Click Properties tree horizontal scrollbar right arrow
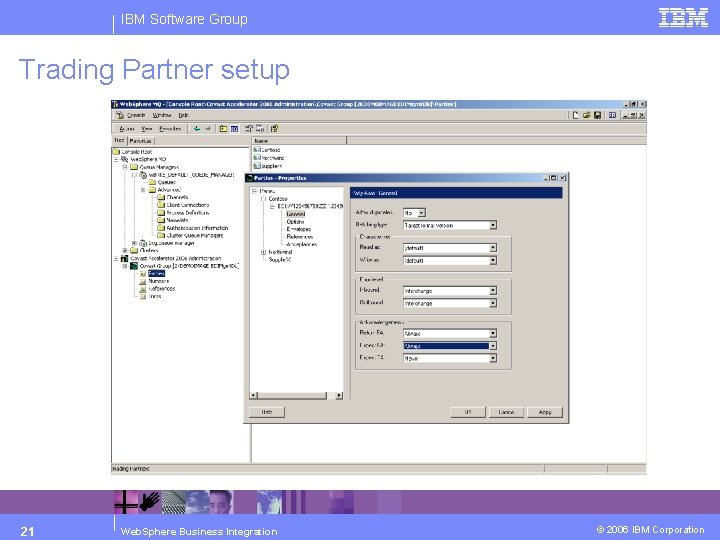 [x=339, y=395]
